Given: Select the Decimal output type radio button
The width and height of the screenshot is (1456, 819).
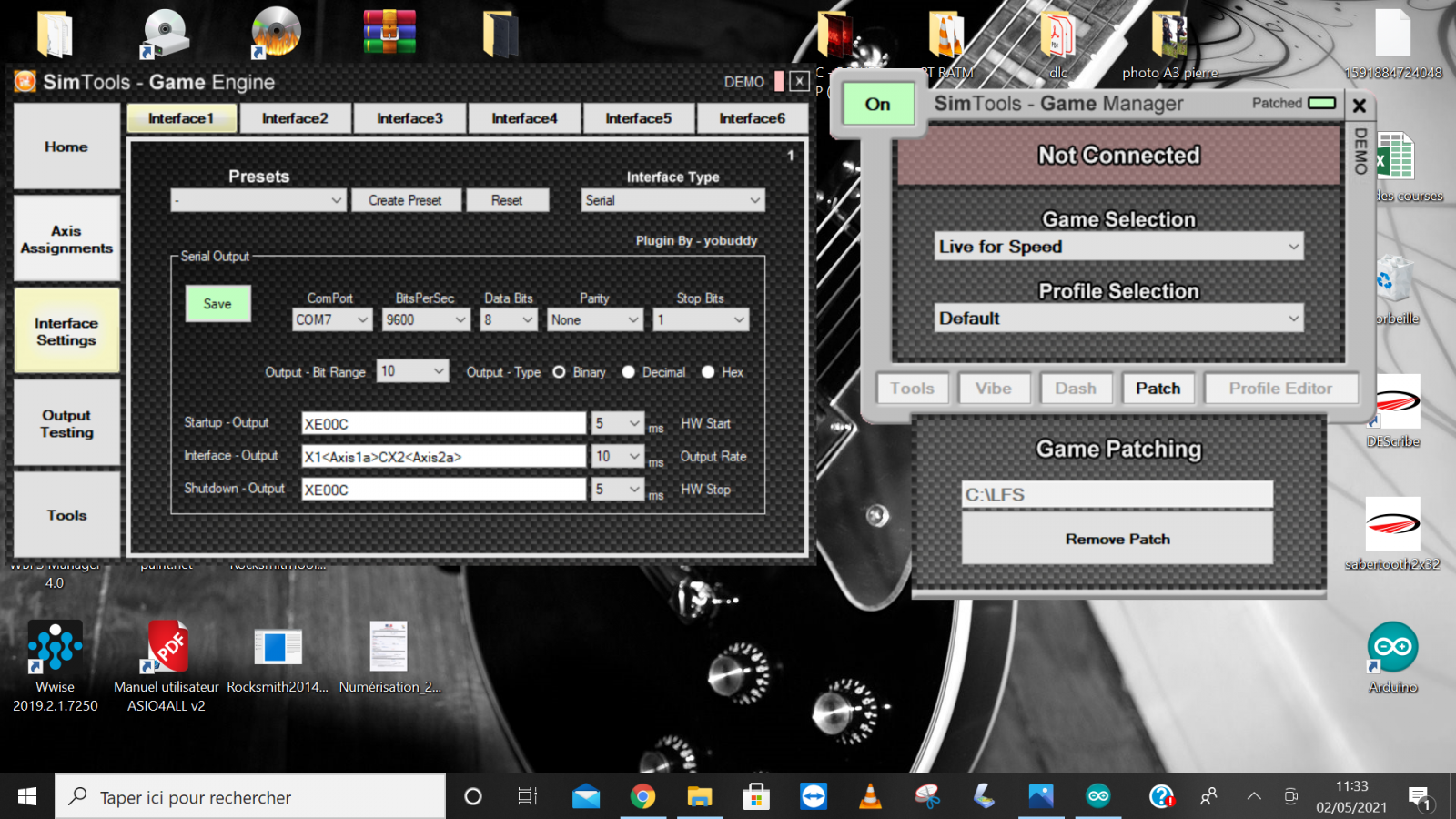Looking at the screenshot, I should coord(628,372).
